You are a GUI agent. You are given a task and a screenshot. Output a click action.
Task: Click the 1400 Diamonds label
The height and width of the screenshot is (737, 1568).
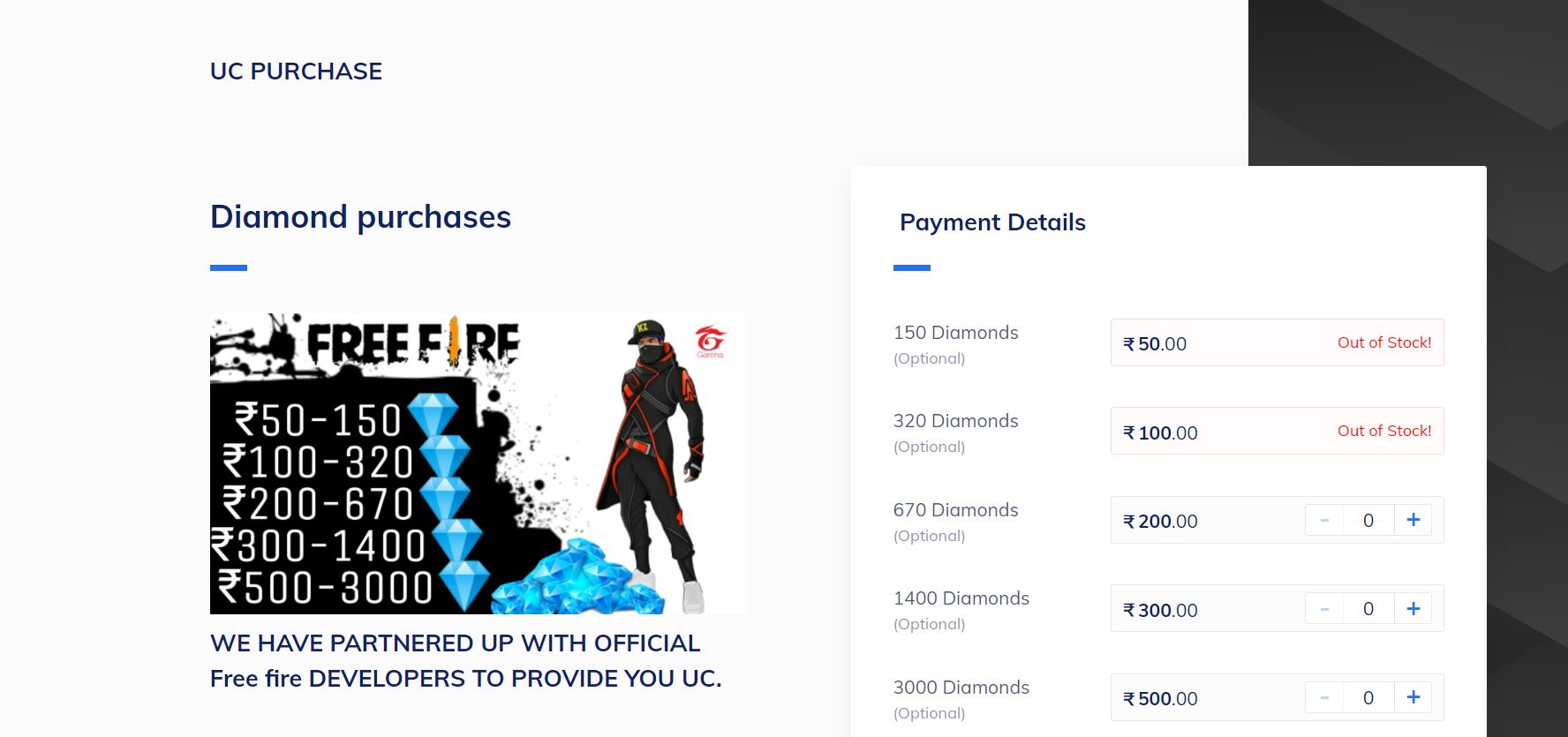pos(961,598)
